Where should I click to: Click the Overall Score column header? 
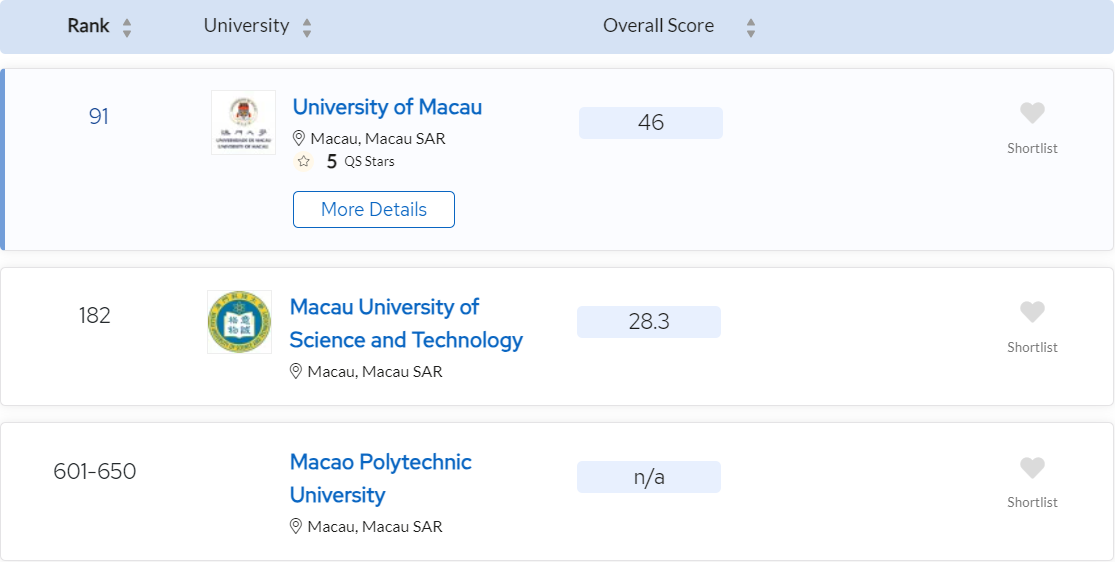658,26
